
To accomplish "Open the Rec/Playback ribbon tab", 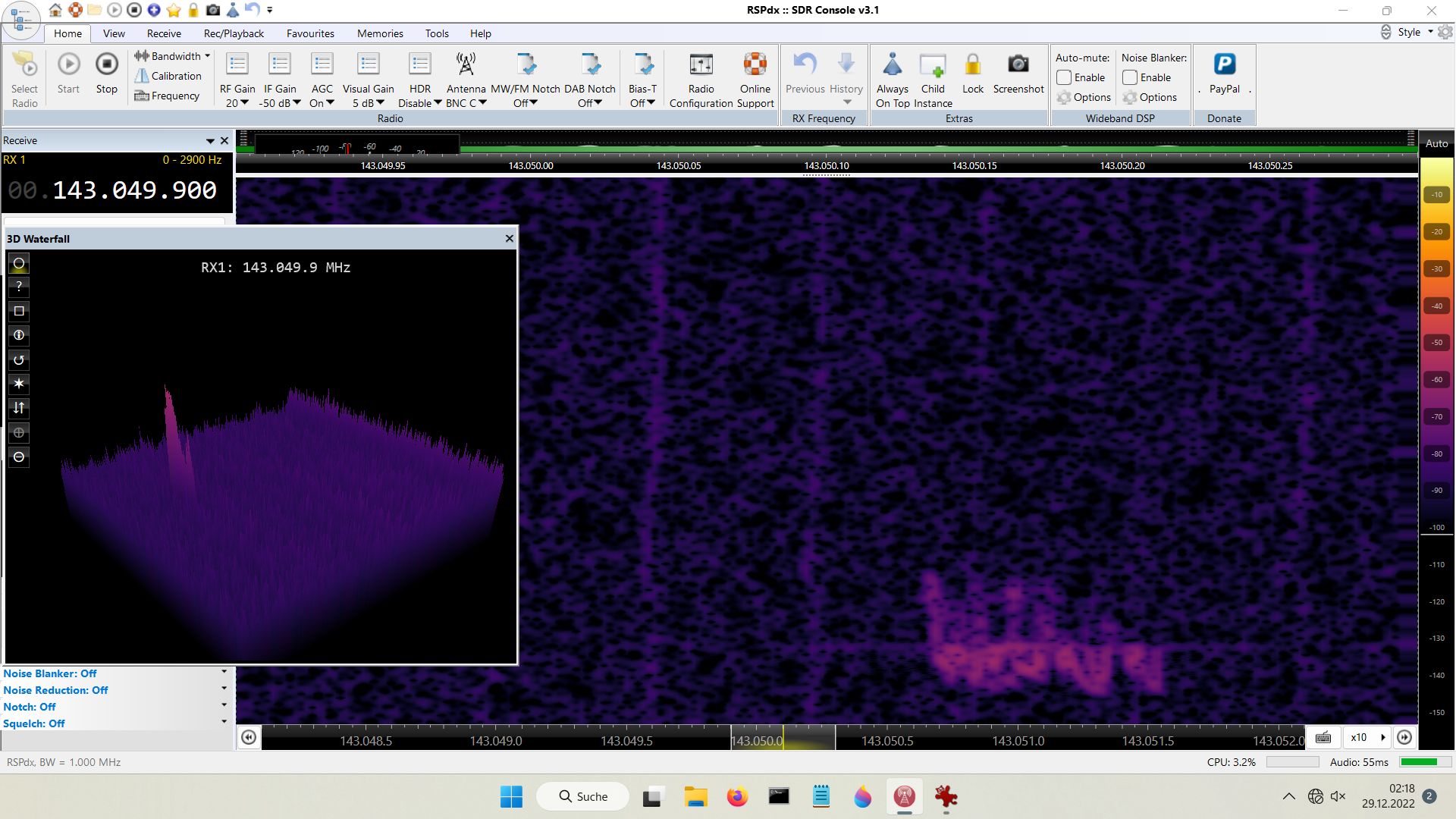I will point(234,33).
